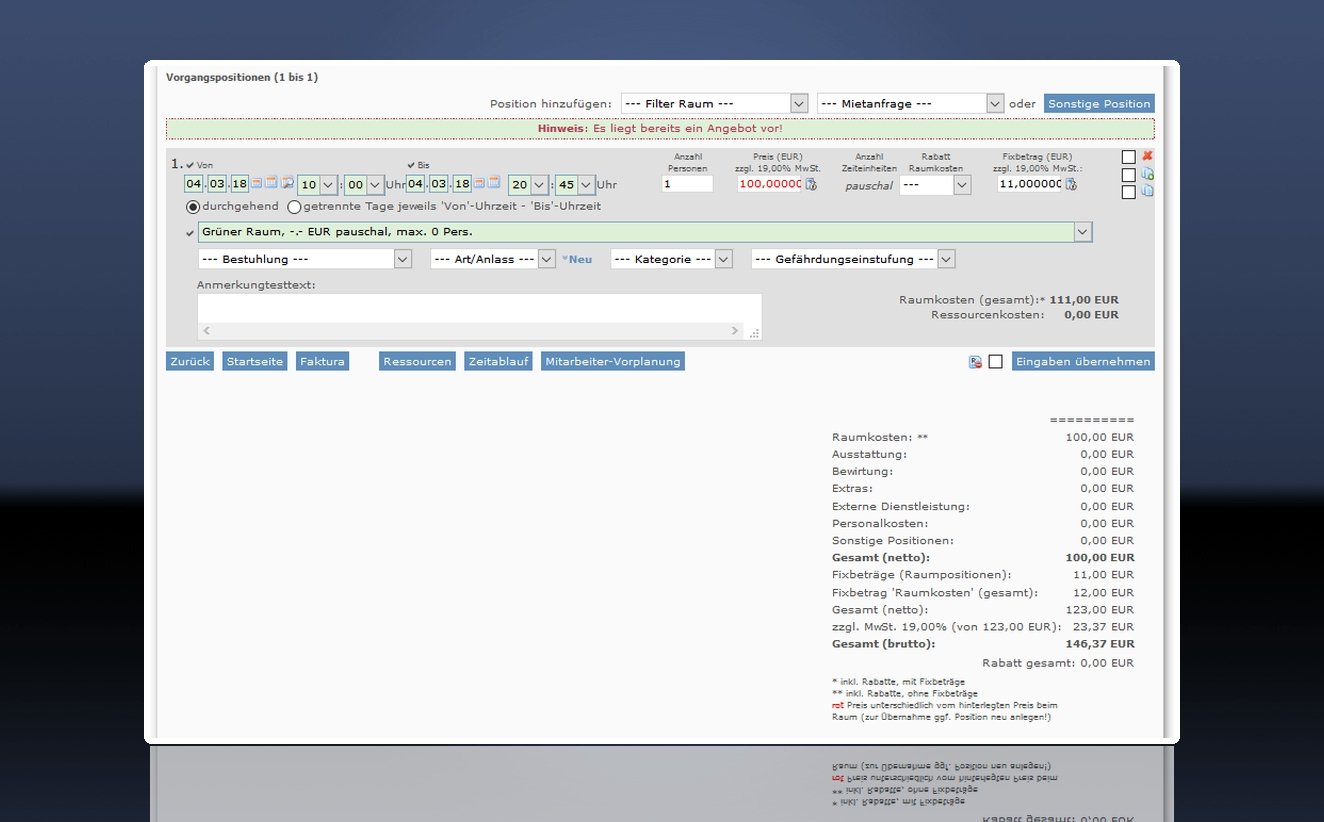
Task: Click Preis field showing 100,00000
Action: point(770,184)
